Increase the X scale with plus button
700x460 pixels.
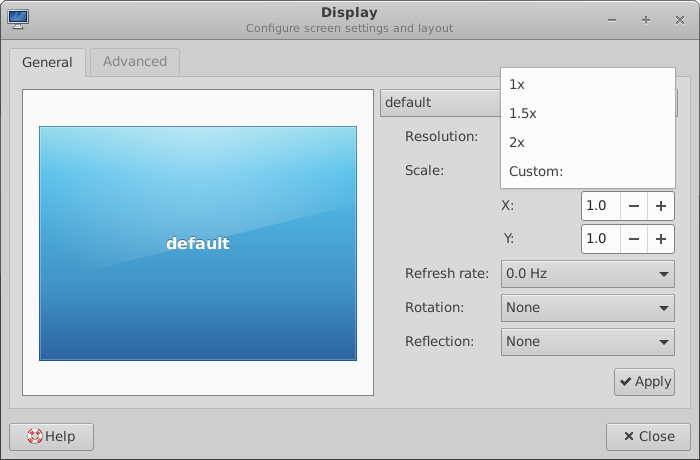(660, 206)
